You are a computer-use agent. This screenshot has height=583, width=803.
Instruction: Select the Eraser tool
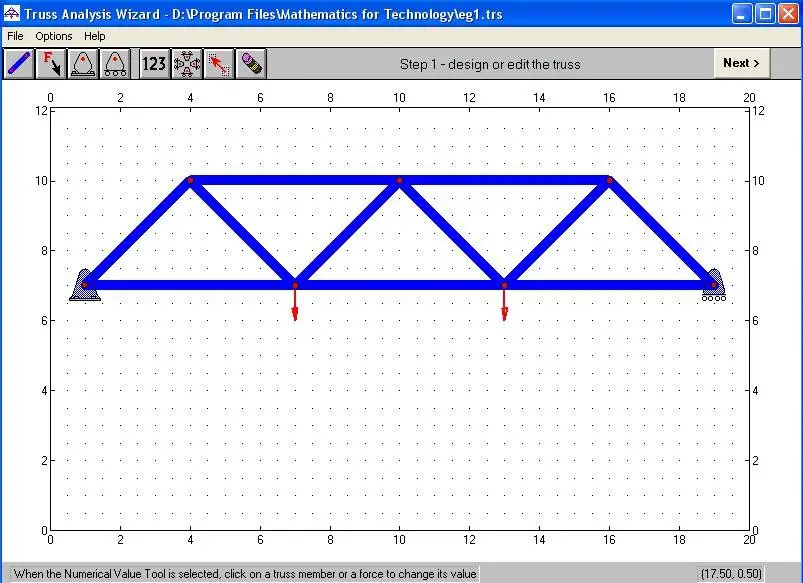click(x=251, y=64)
